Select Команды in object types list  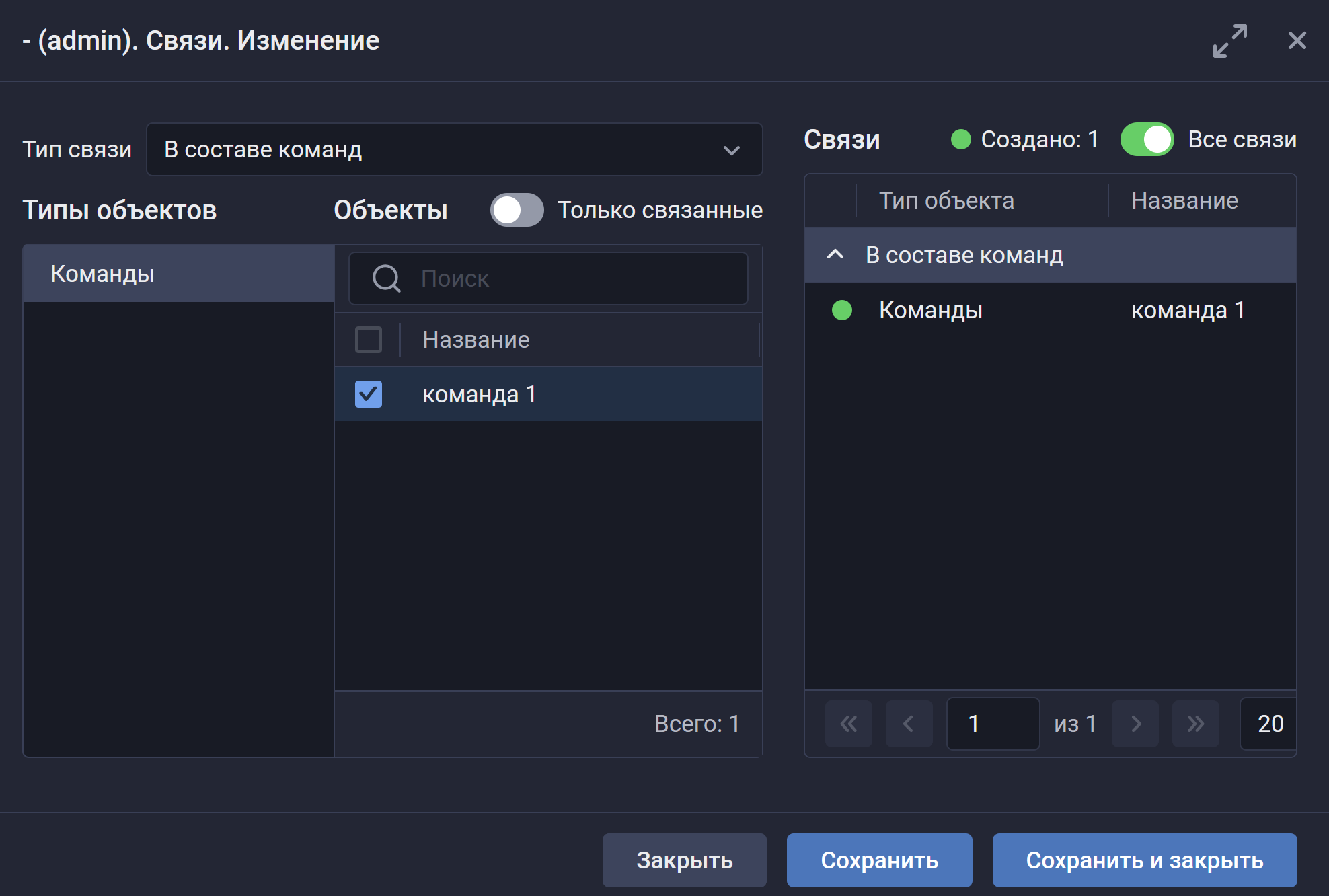coord(179,274)
